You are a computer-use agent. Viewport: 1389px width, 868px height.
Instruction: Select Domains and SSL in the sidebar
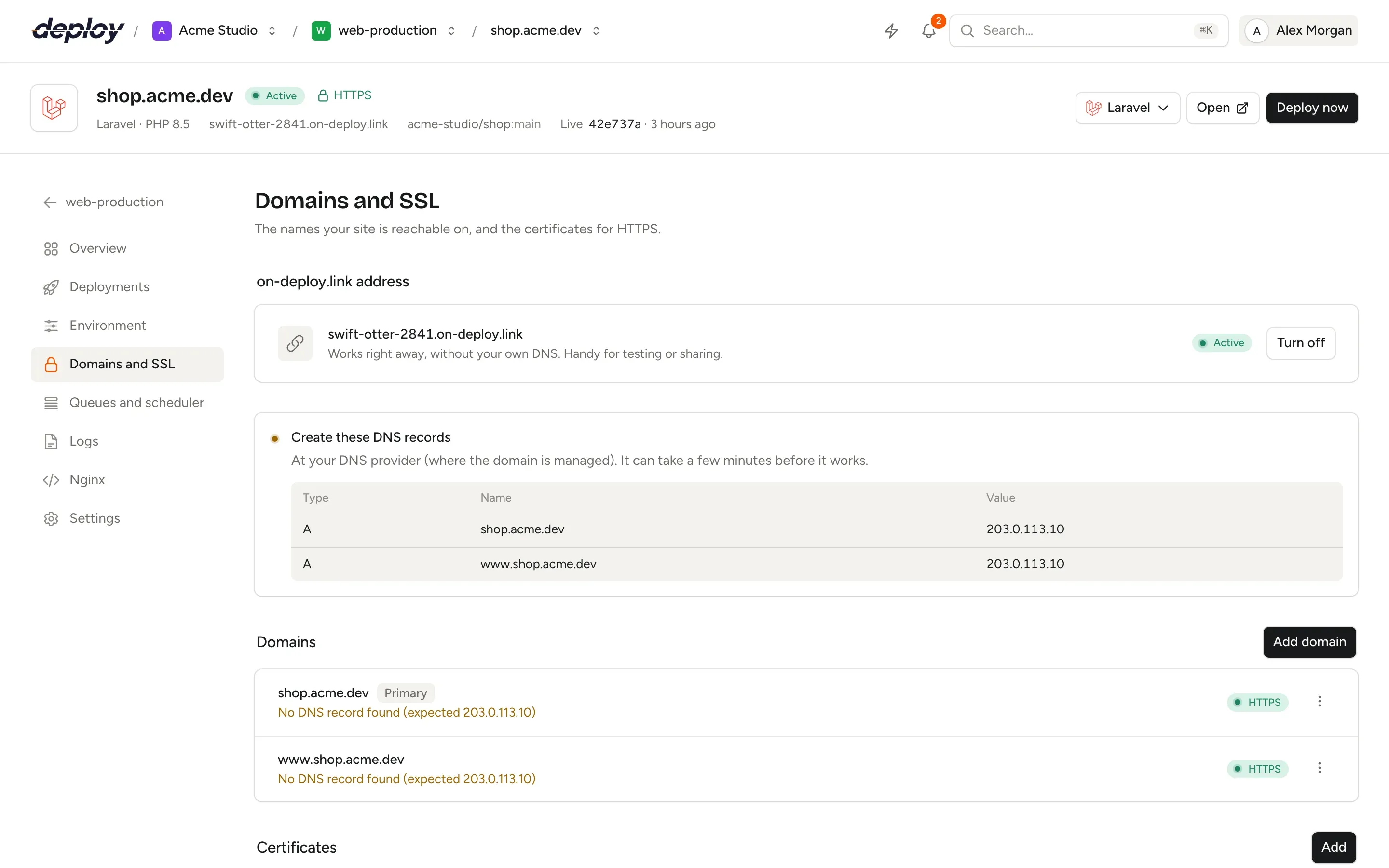point(127,365)
